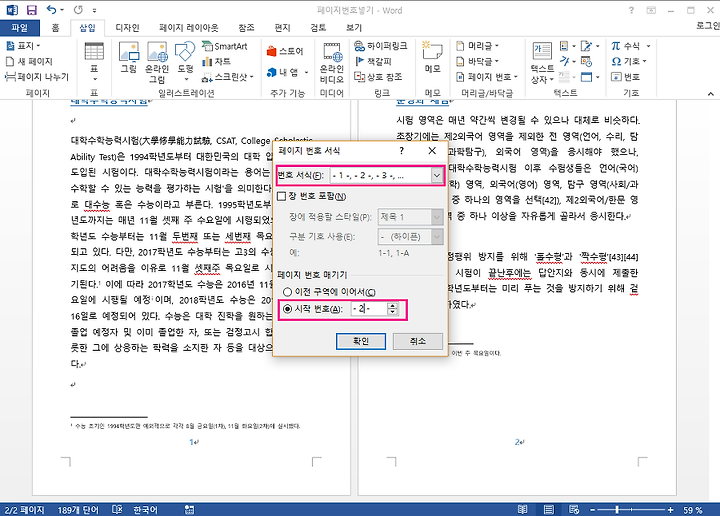720x516 pixels.
Task: Click the Redo icon in title bar
Action: click(79, 10)
